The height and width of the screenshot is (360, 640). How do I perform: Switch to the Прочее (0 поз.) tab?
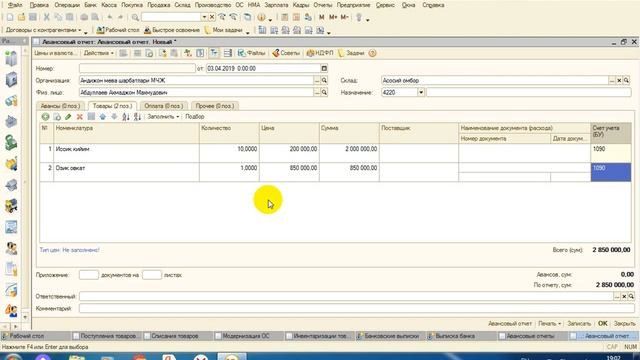click(x=215, y=106)
